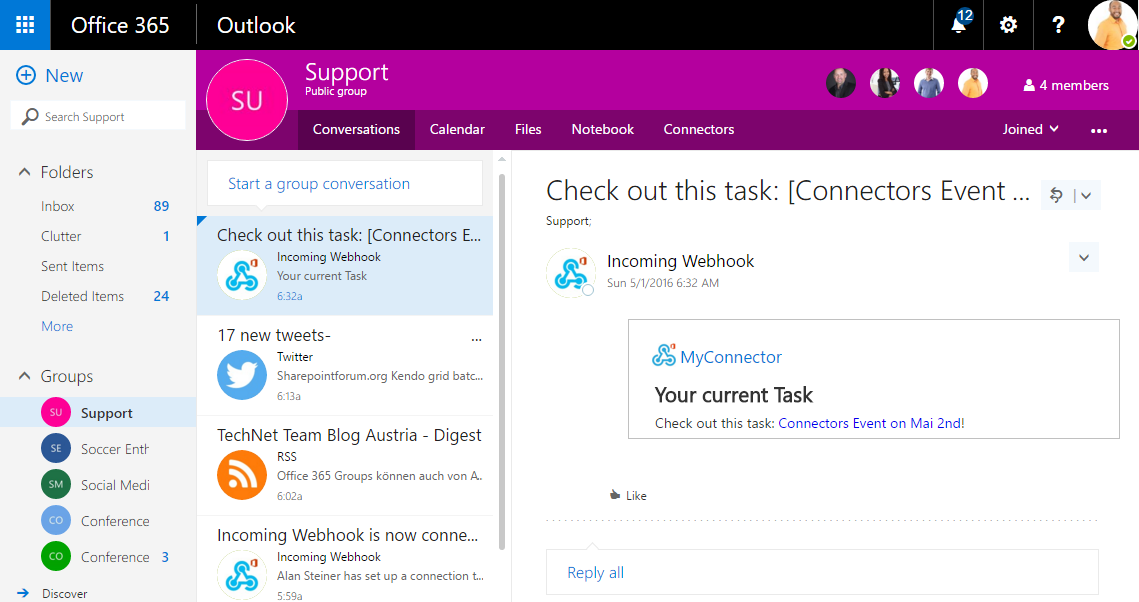Select the Soccer Enth group SE icon
1139x602 pixels.
coord(56,449)
